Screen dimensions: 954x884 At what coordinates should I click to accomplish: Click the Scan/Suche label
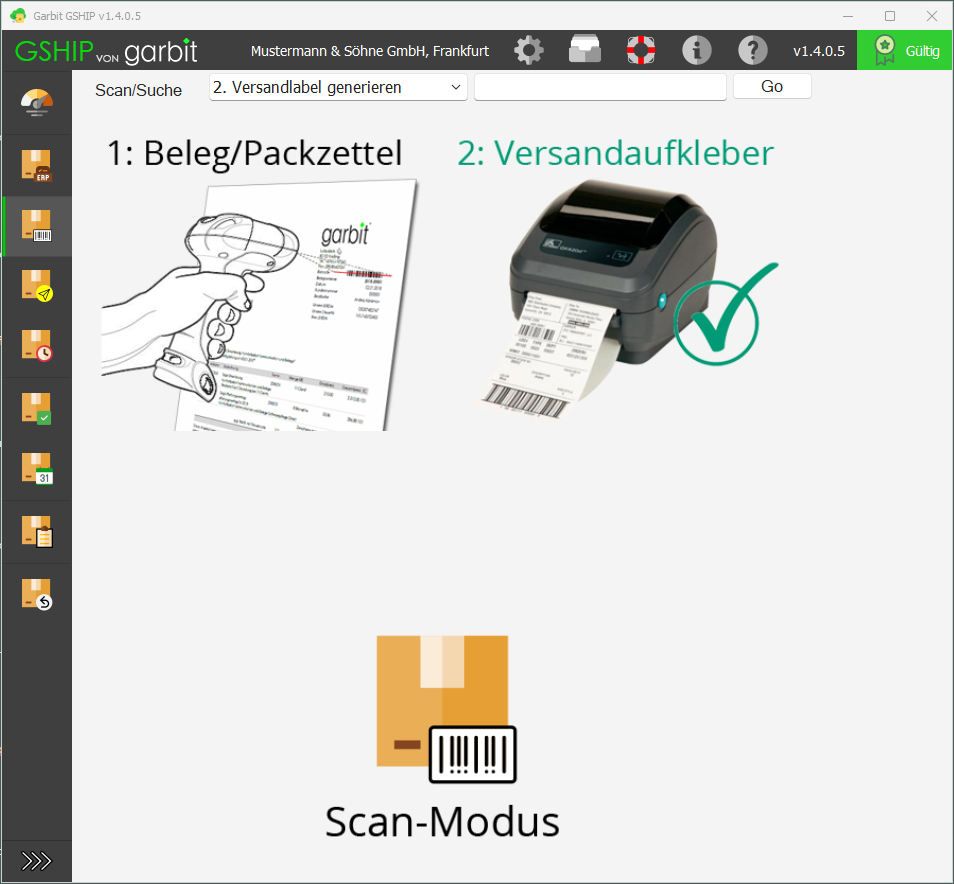(x=138, y=90)
